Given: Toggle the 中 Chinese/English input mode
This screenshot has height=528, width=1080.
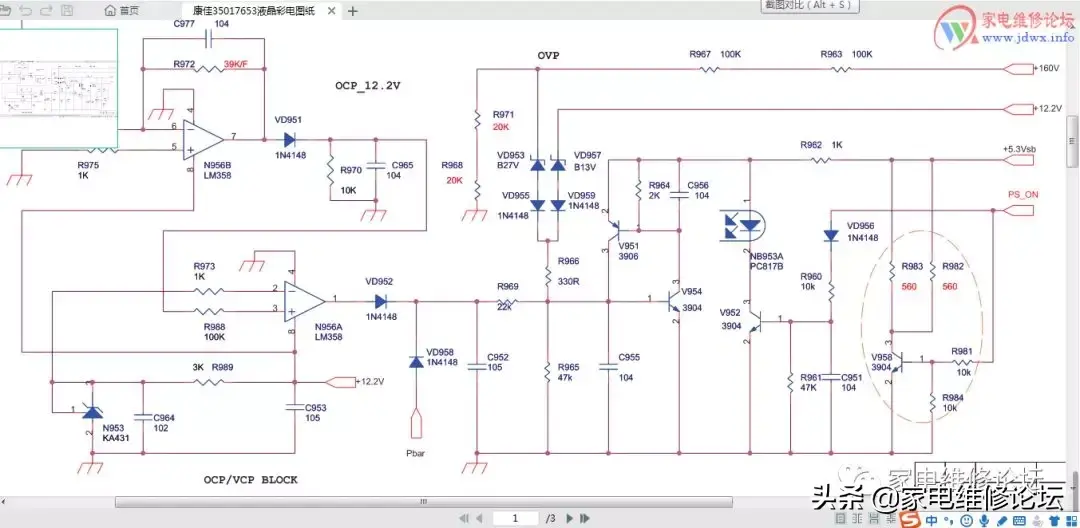Looking at the screenshot, I should (x=931, y=520).
